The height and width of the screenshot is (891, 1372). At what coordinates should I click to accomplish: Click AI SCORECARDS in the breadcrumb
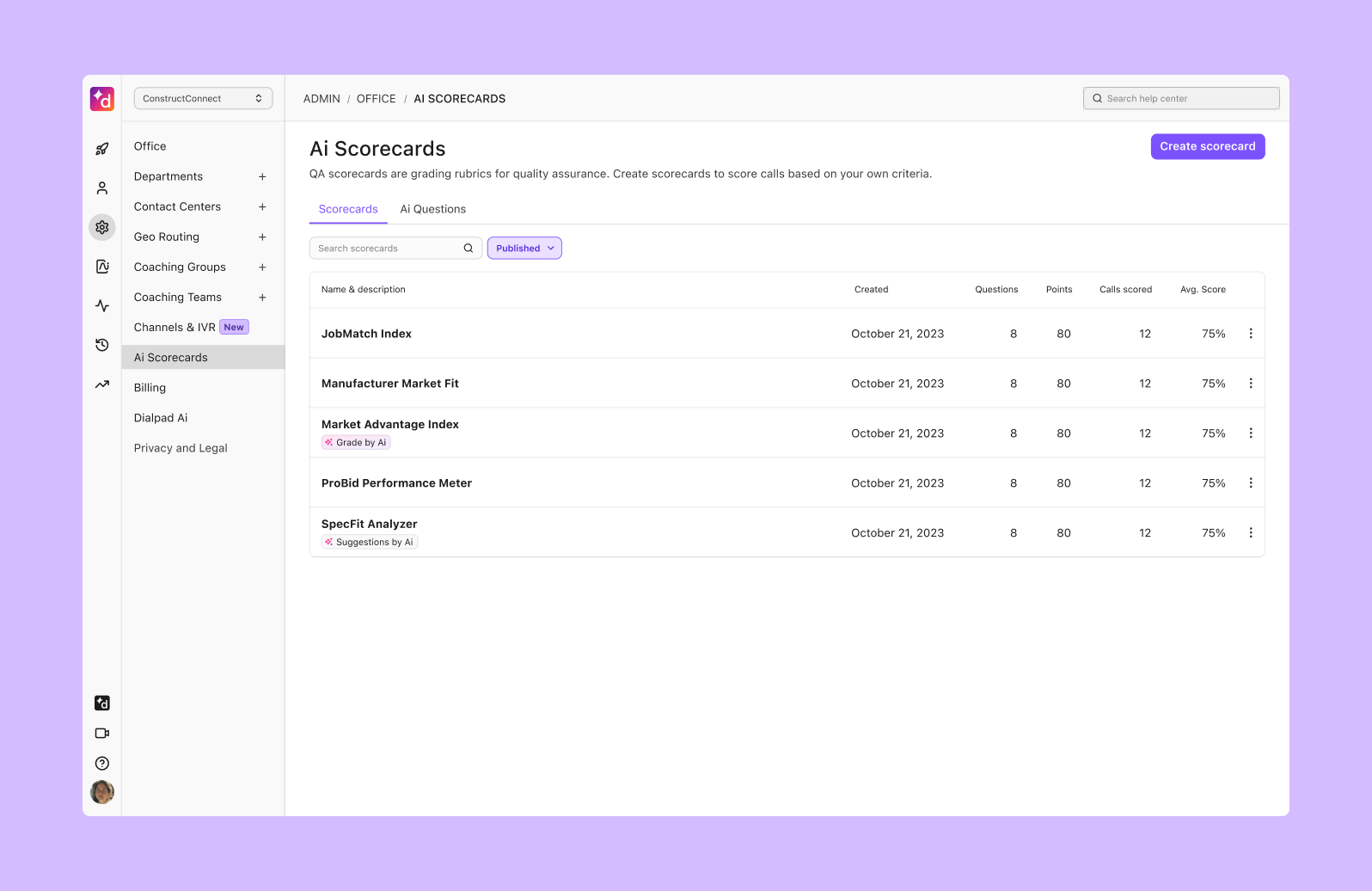(460, 99)
